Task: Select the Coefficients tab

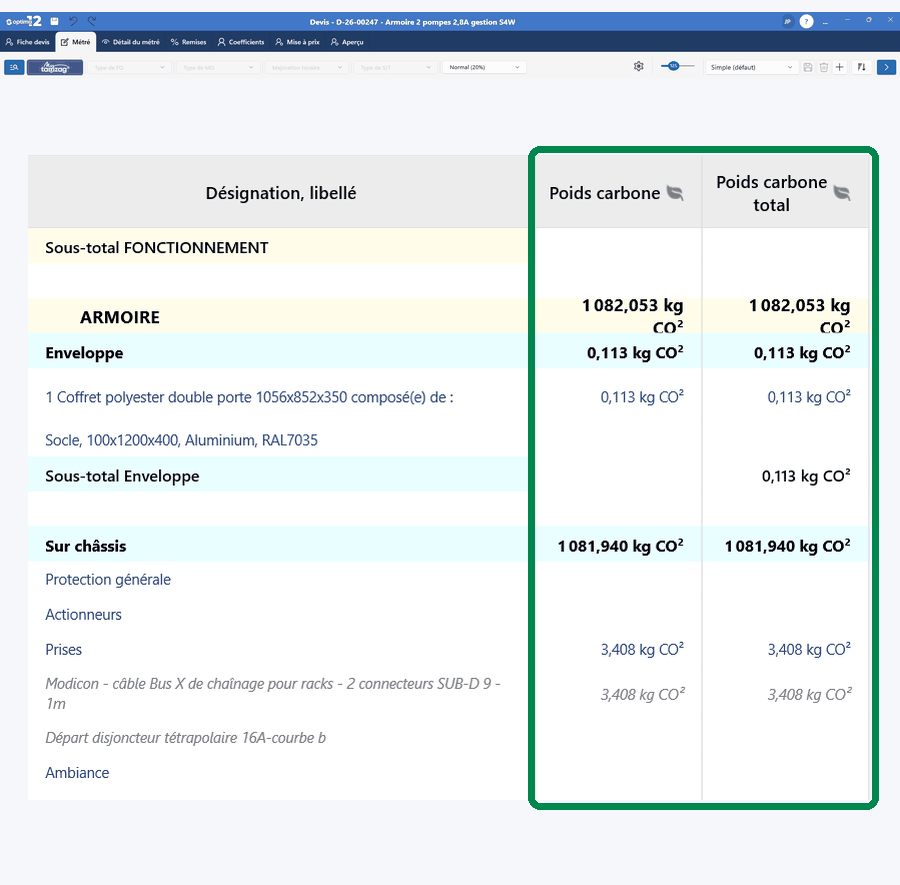Action: pyautogui.click(x=241, y=42)
